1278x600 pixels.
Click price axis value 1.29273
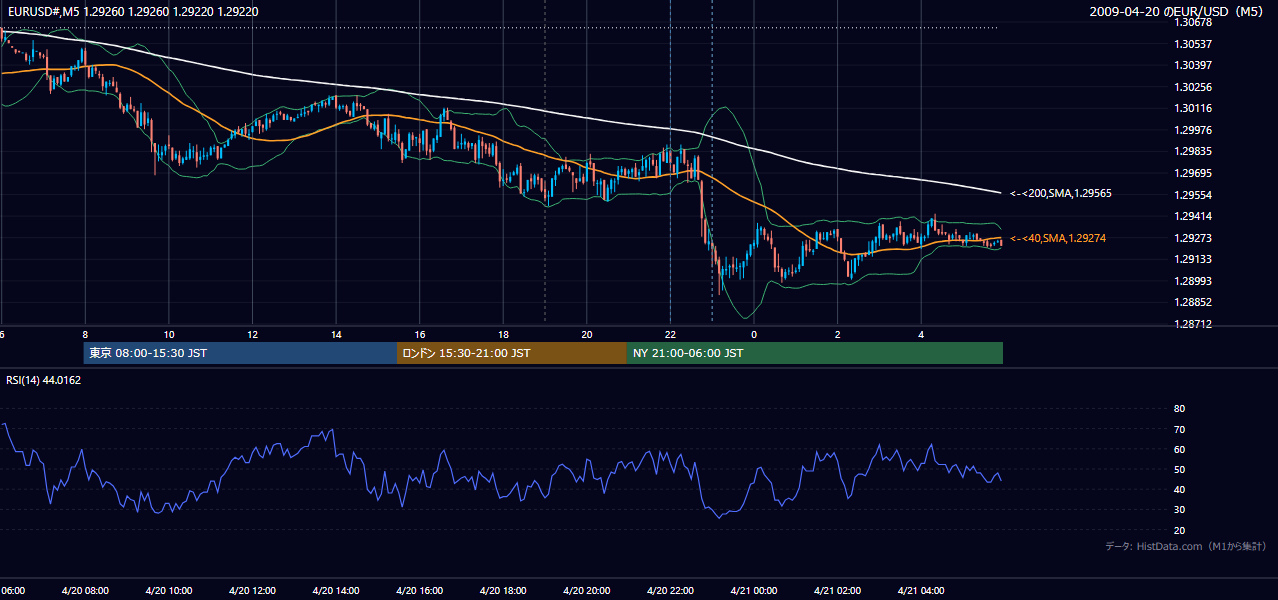pyautogui.click(x=1193, y=238)
